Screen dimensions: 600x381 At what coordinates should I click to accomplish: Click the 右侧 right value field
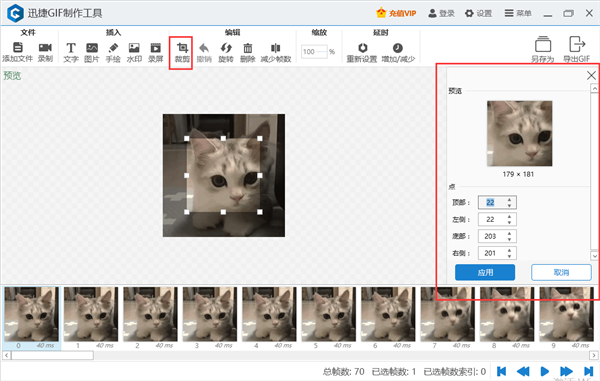tap(497, 253)
